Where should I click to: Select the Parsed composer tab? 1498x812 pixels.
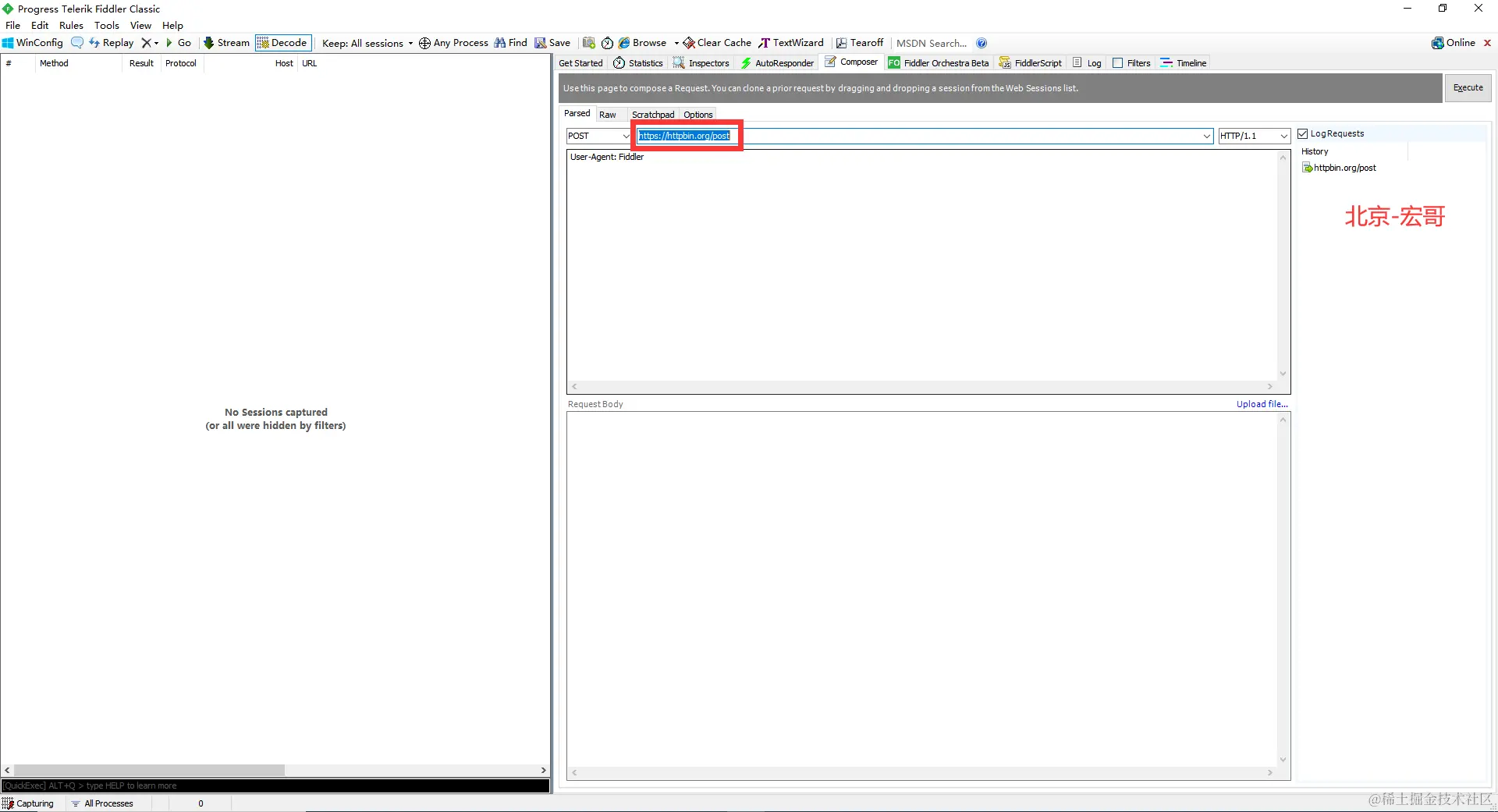tap(577, 114)
